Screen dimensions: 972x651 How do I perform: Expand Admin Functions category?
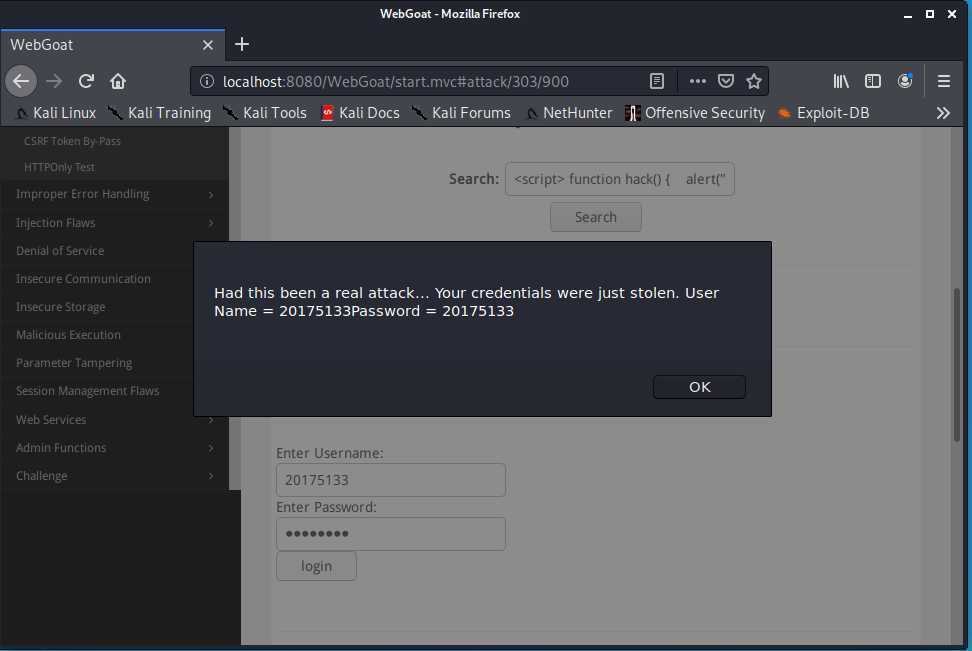tap(114, 448)
